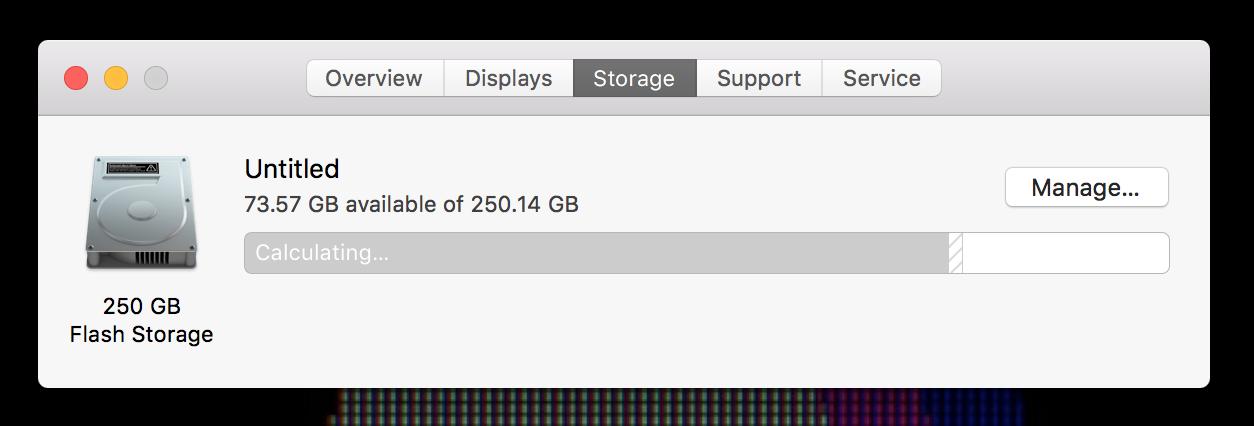Click the hard drive disk icon
Viewport: 1254px width, 426px height.
(x=141, y=212)
